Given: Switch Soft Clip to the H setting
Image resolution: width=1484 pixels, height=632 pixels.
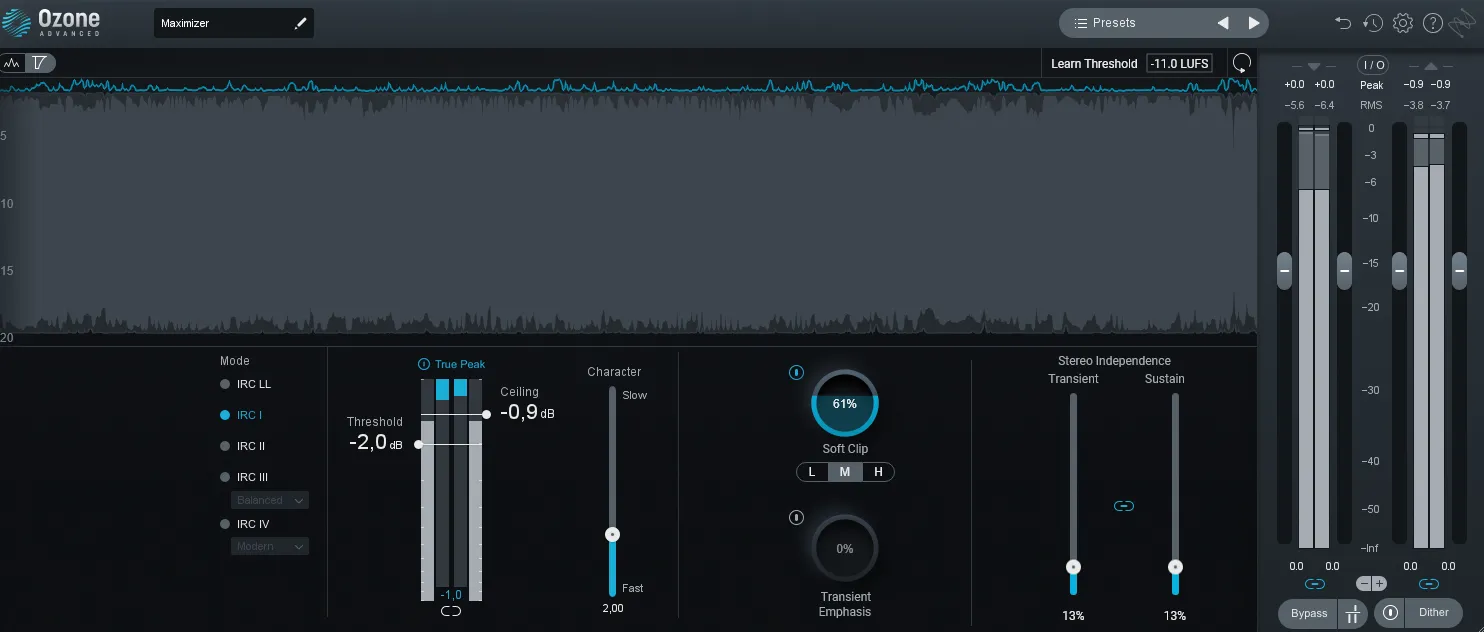Looking at the screenshot, I should 878,471.
